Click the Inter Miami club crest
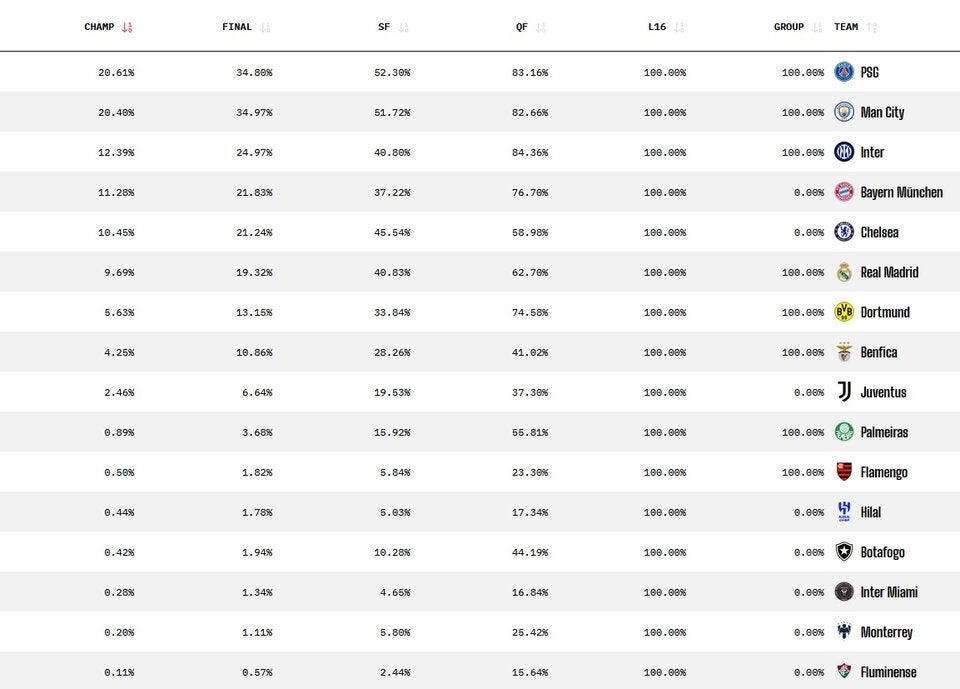Screen dimensions: 960x689 (844, 592)
